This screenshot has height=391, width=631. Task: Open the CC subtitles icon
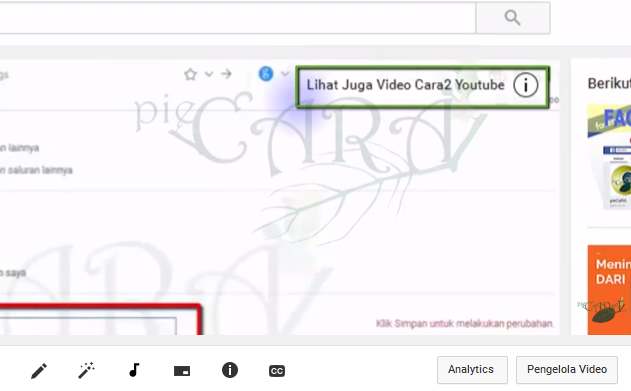[x=277, y=371]
